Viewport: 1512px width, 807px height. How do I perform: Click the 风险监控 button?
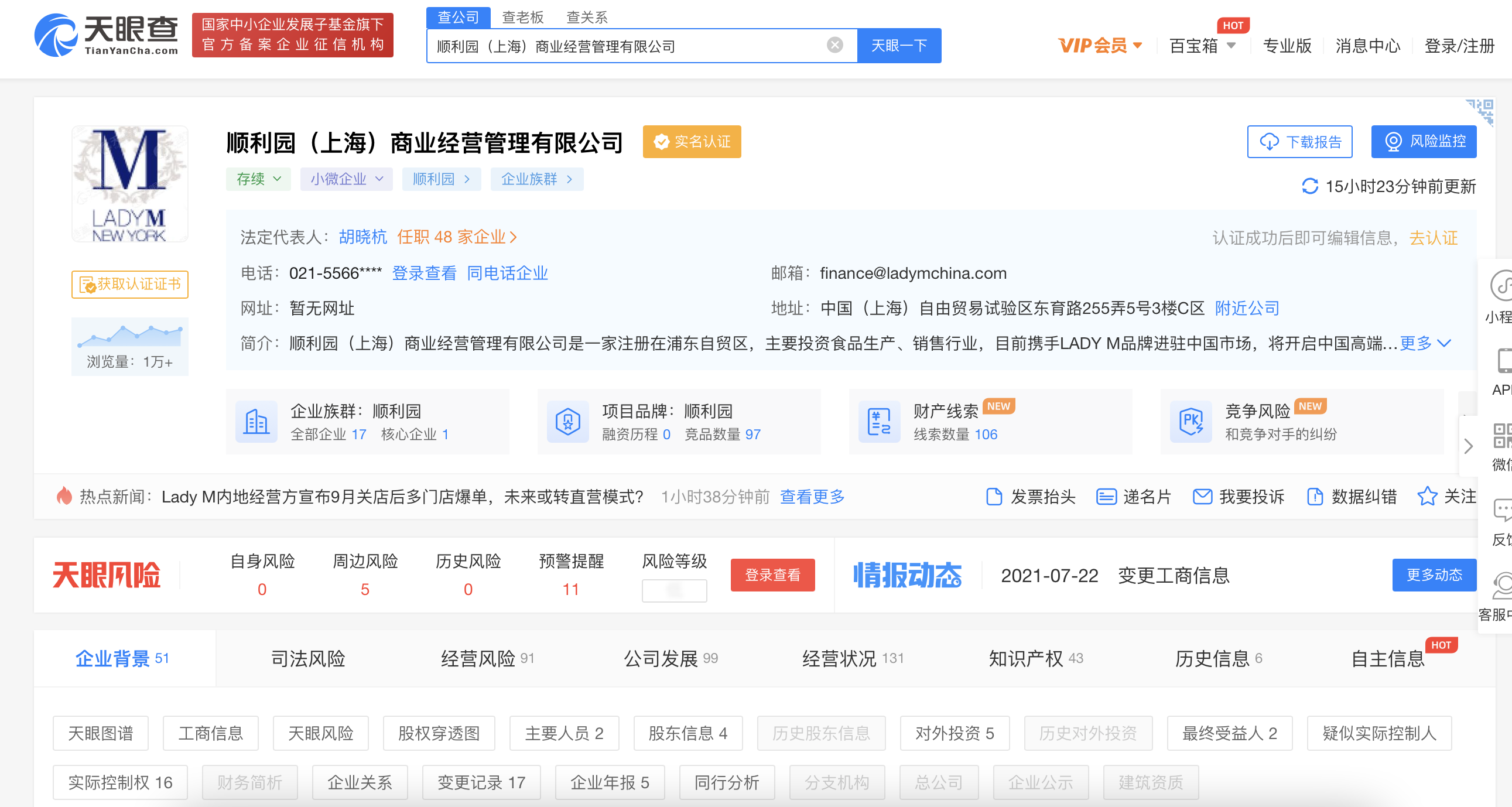click(1424, 142)
